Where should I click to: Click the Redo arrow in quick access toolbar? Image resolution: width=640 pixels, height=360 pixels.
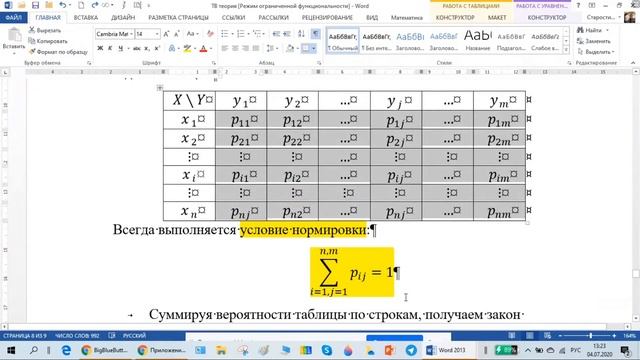pyautogui.click(x=95, y=5)
